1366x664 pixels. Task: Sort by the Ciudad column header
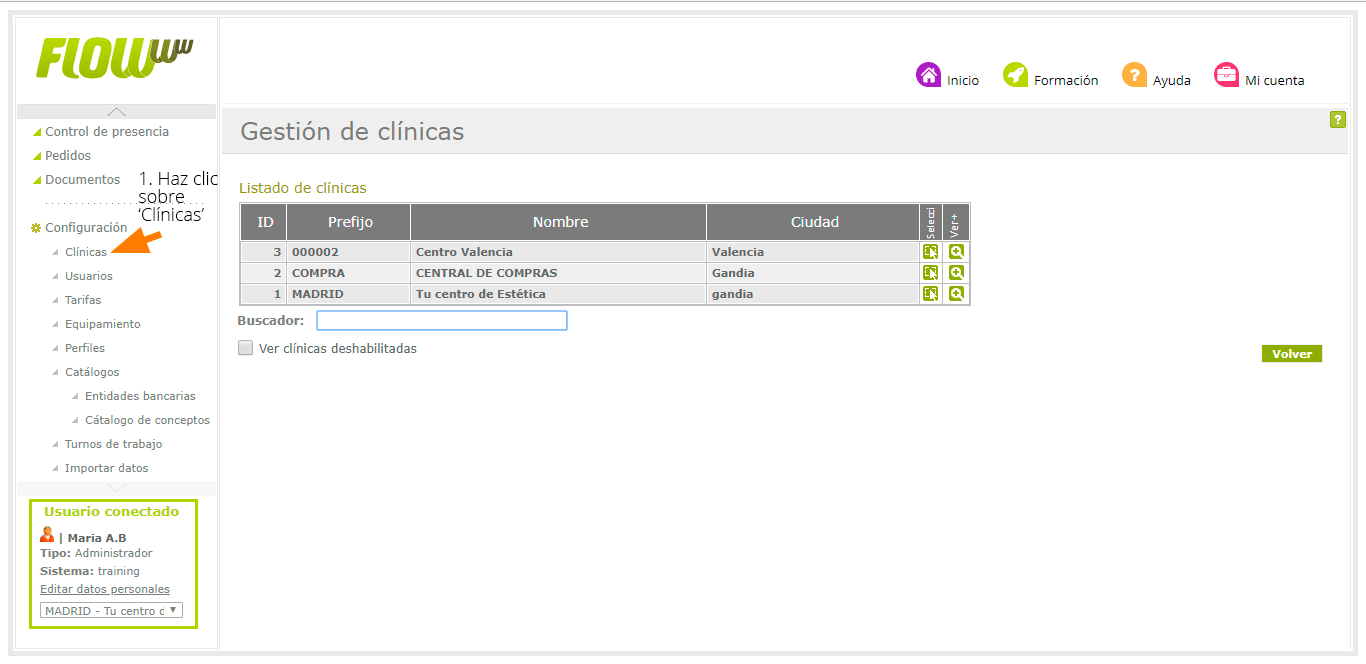[814, 222]
